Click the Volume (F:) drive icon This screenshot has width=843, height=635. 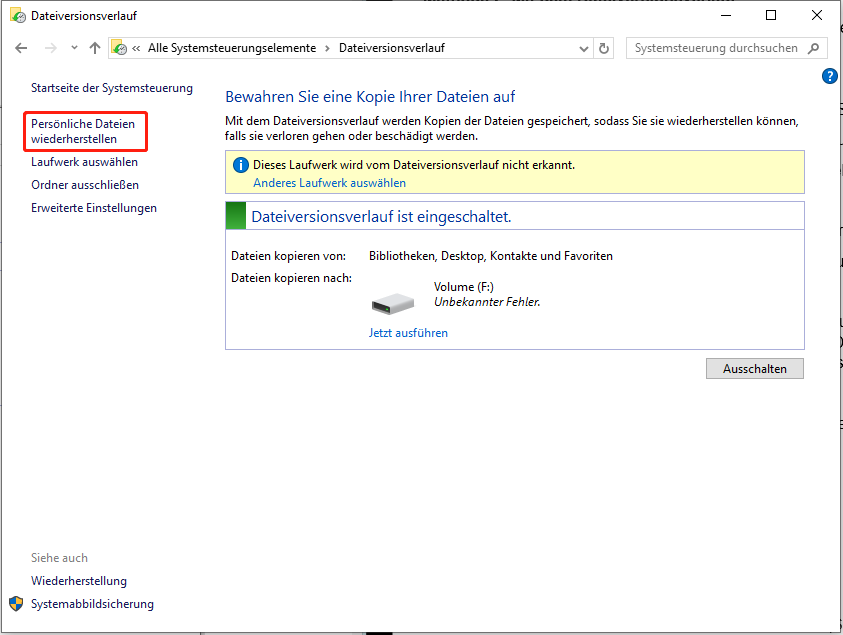point(392,304)
